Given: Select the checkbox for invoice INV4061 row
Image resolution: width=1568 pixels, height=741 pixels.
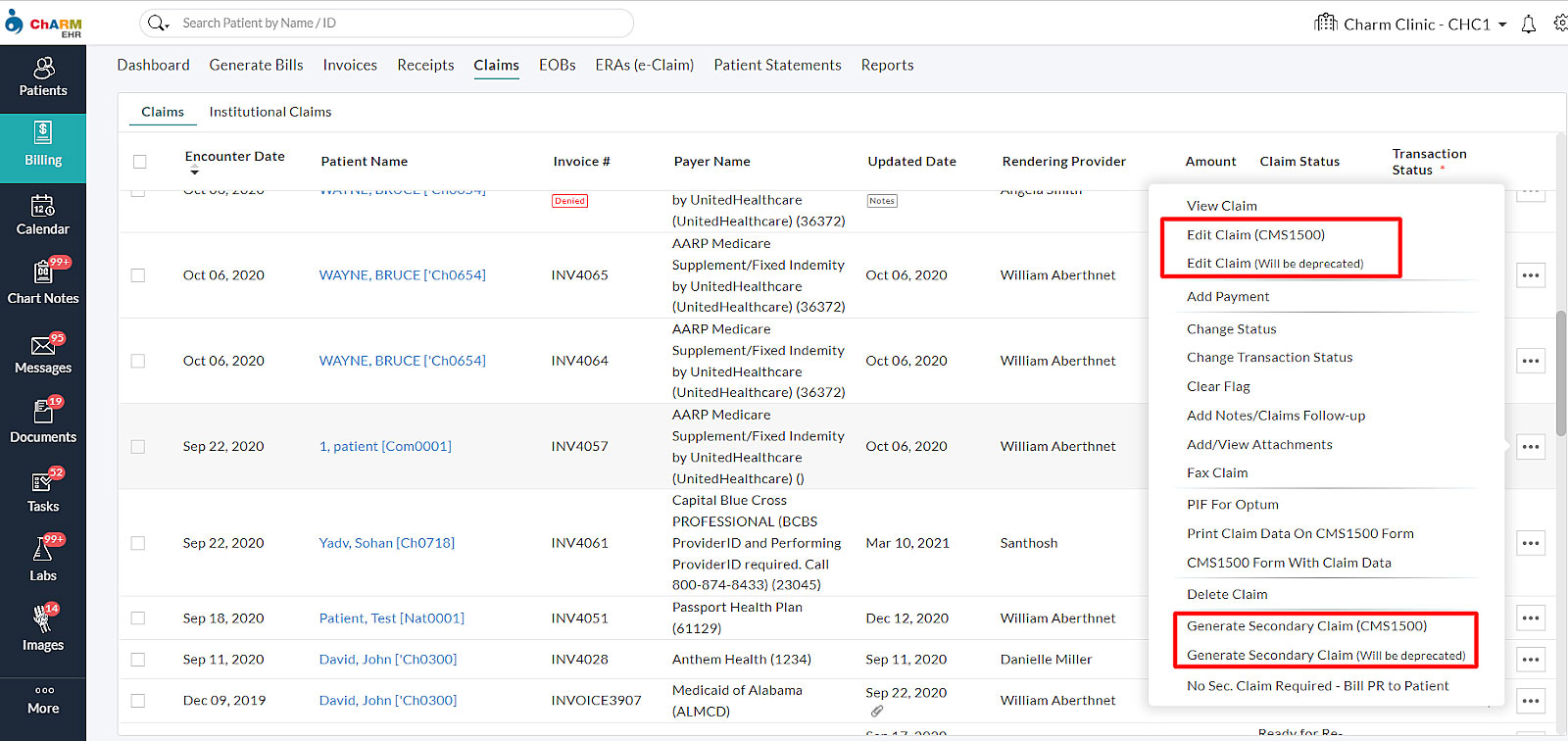Looking at the screenshot, I should (138, 543).
